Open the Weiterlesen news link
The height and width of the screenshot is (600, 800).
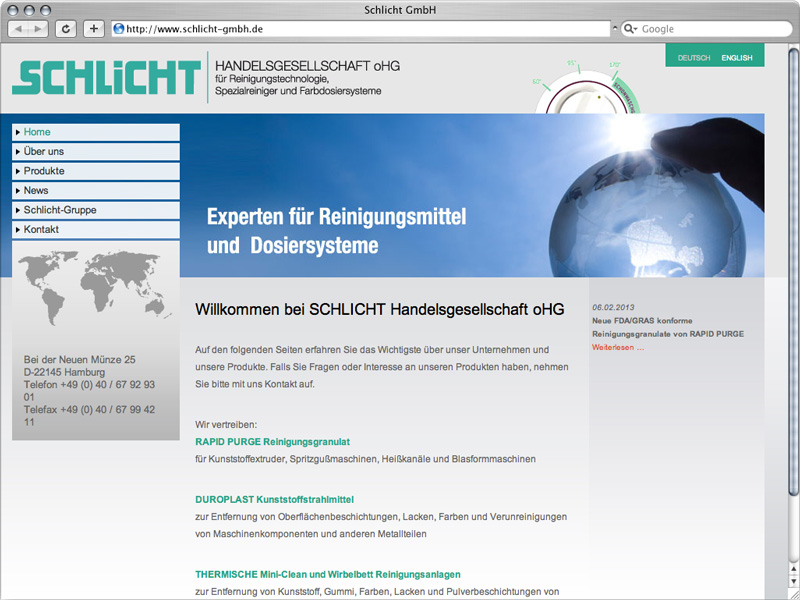(618, 347)
